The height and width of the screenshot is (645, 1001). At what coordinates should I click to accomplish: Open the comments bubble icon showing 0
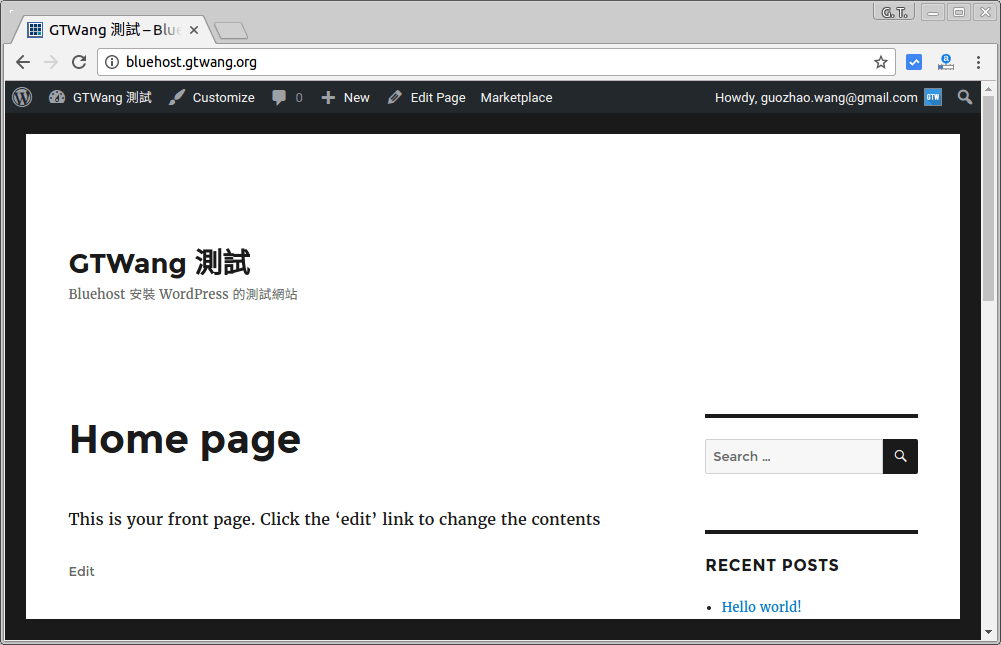tap(280, 97)
